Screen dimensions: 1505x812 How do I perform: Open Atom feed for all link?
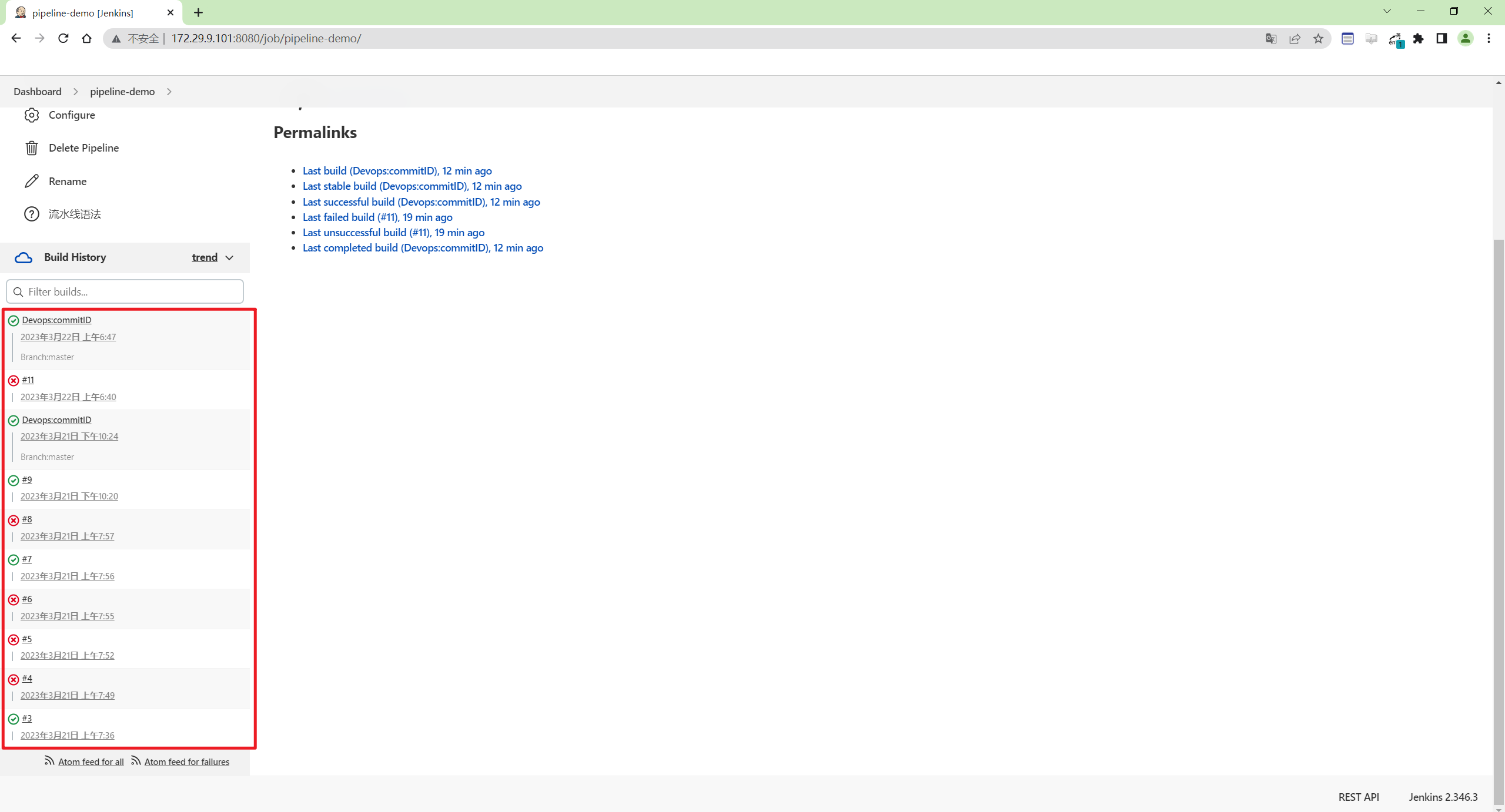pyautogui.click(x=91, y=762)
